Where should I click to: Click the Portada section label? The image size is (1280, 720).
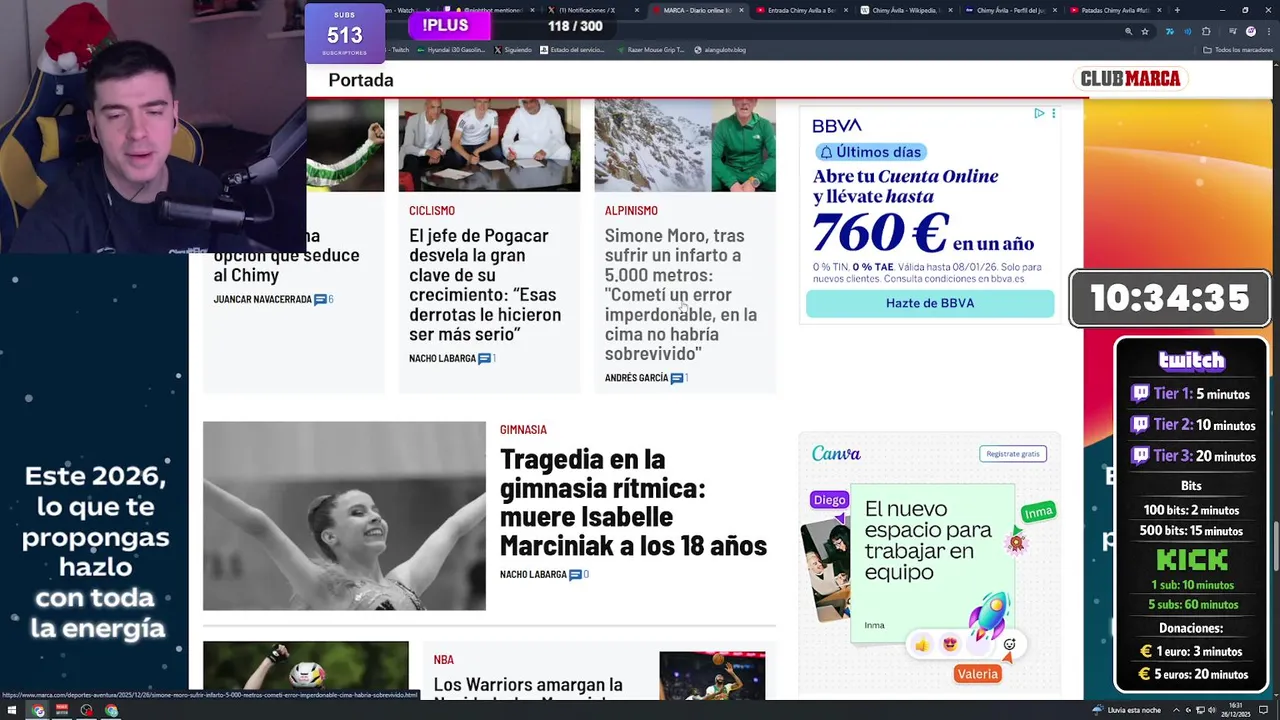tap(361, 80)
